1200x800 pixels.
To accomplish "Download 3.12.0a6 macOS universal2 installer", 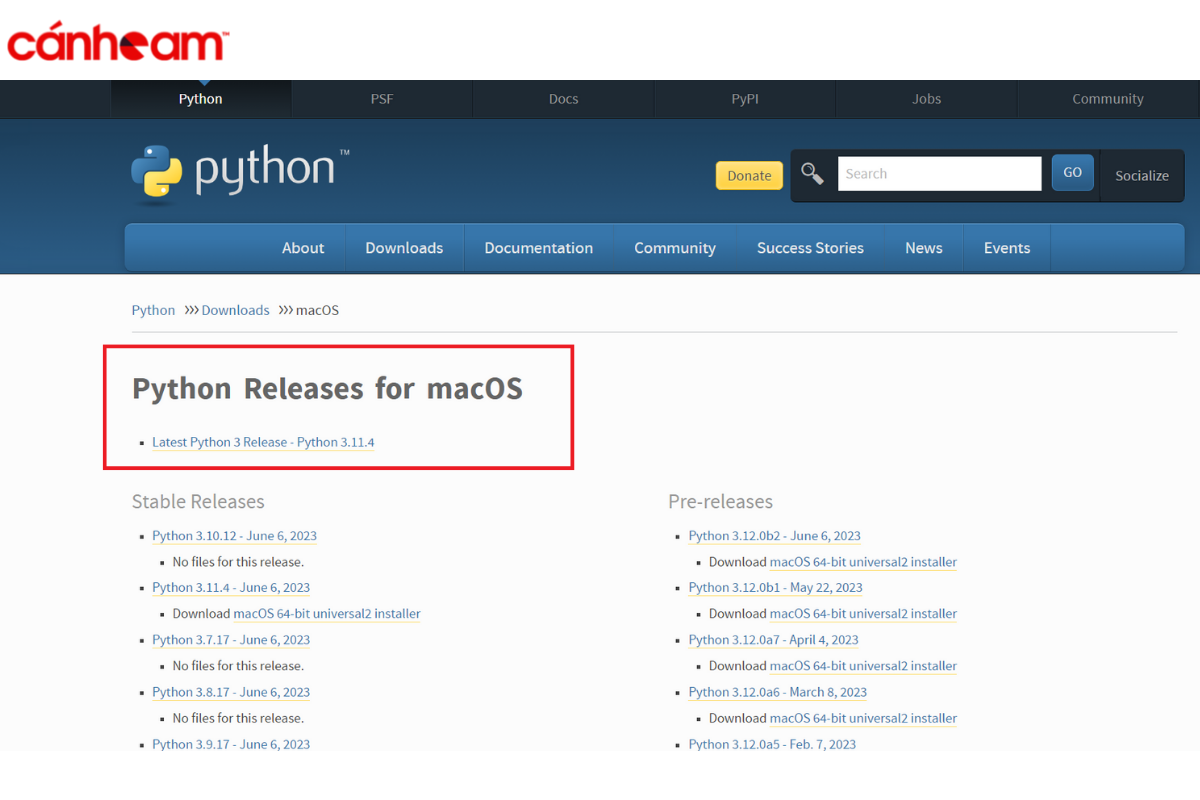I will click(863, 718).
